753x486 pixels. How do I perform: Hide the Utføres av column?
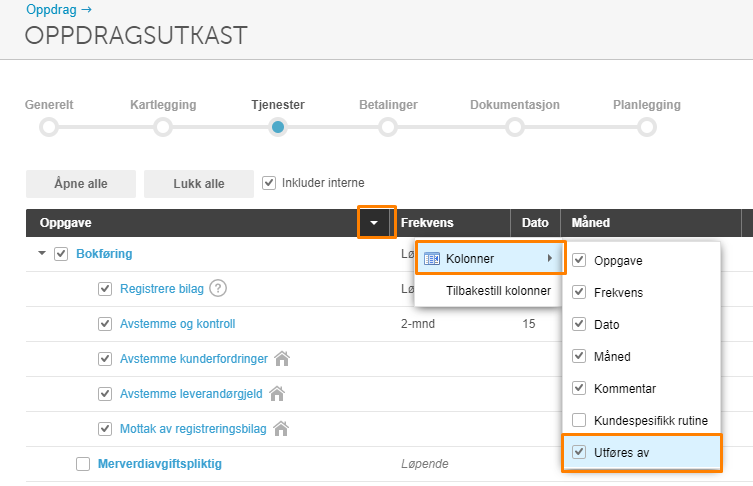click(x=579, y=452)
